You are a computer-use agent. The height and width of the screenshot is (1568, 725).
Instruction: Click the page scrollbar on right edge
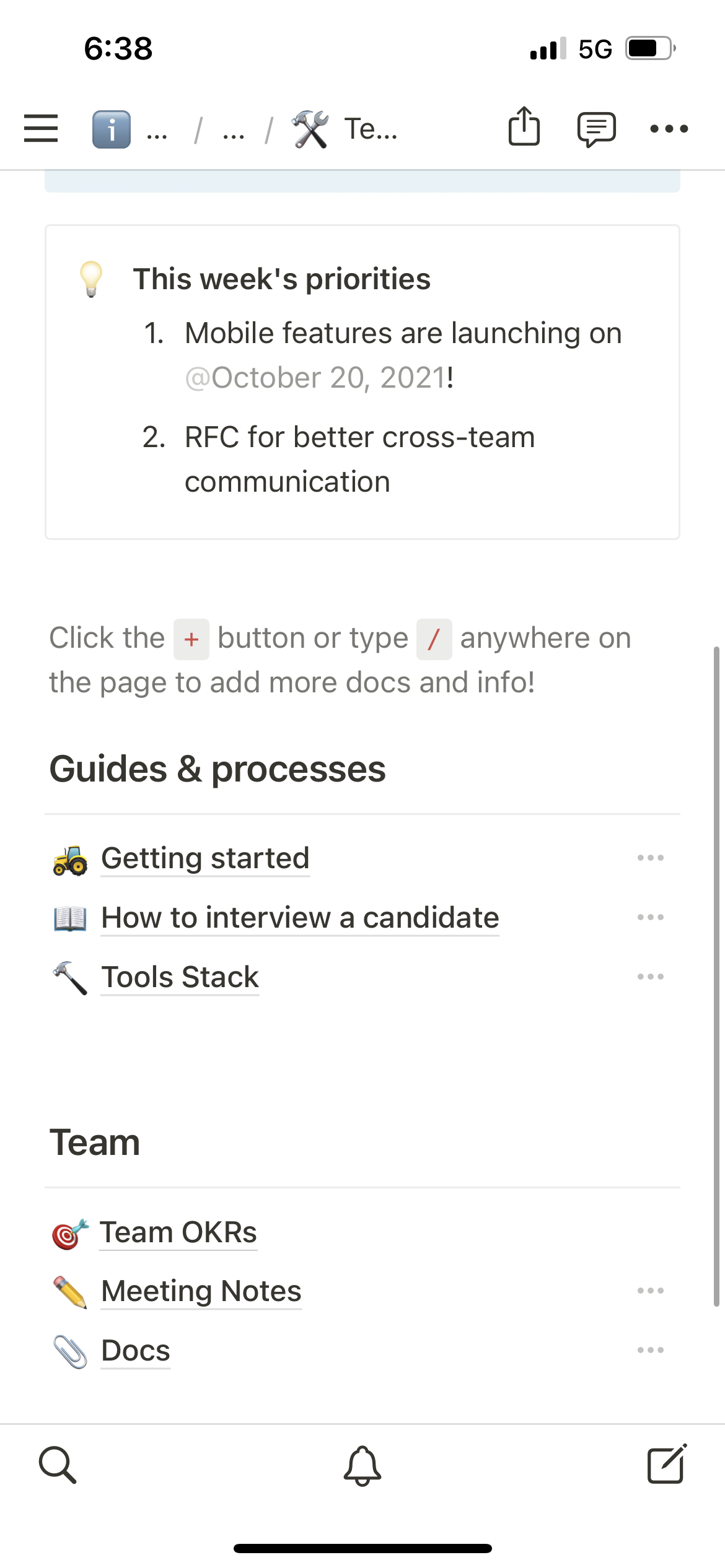[716, 975]
